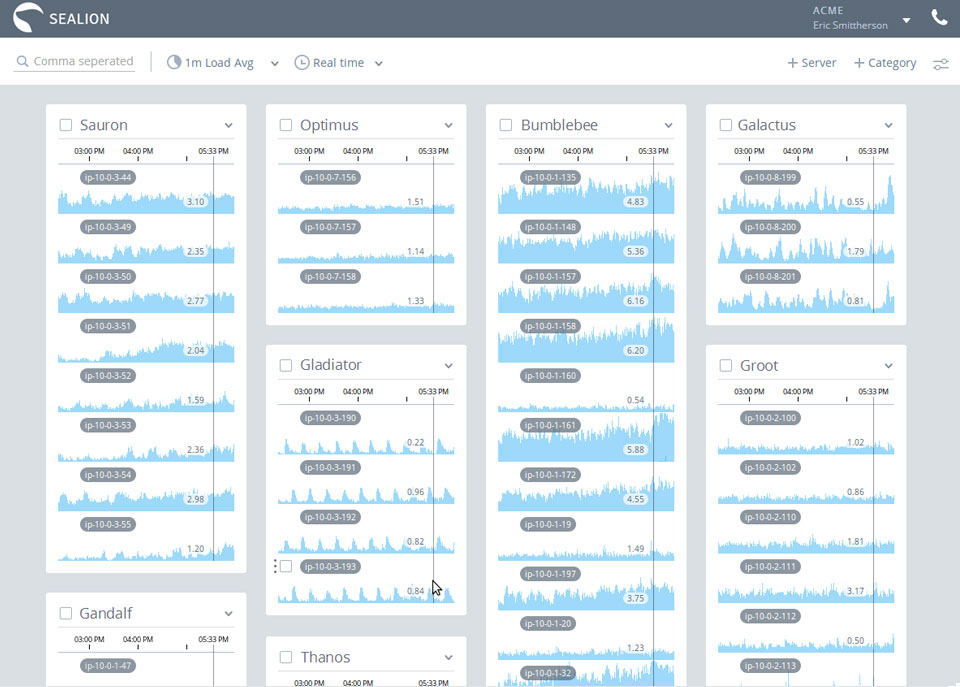Expand the Galactus category options chevron
This screenshot has height=687, width=960.
click(x=888, y=126)
